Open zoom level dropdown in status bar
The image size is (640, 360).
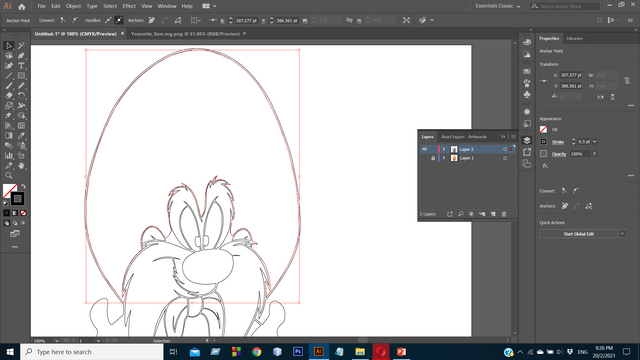coord(56,340)
